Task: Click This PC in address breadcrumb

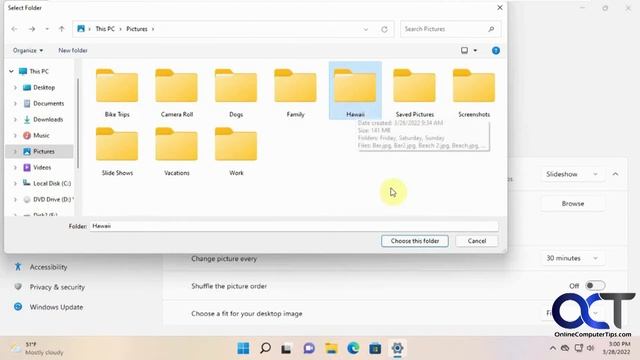Action: pyautogui.click(x=105, y=29)
